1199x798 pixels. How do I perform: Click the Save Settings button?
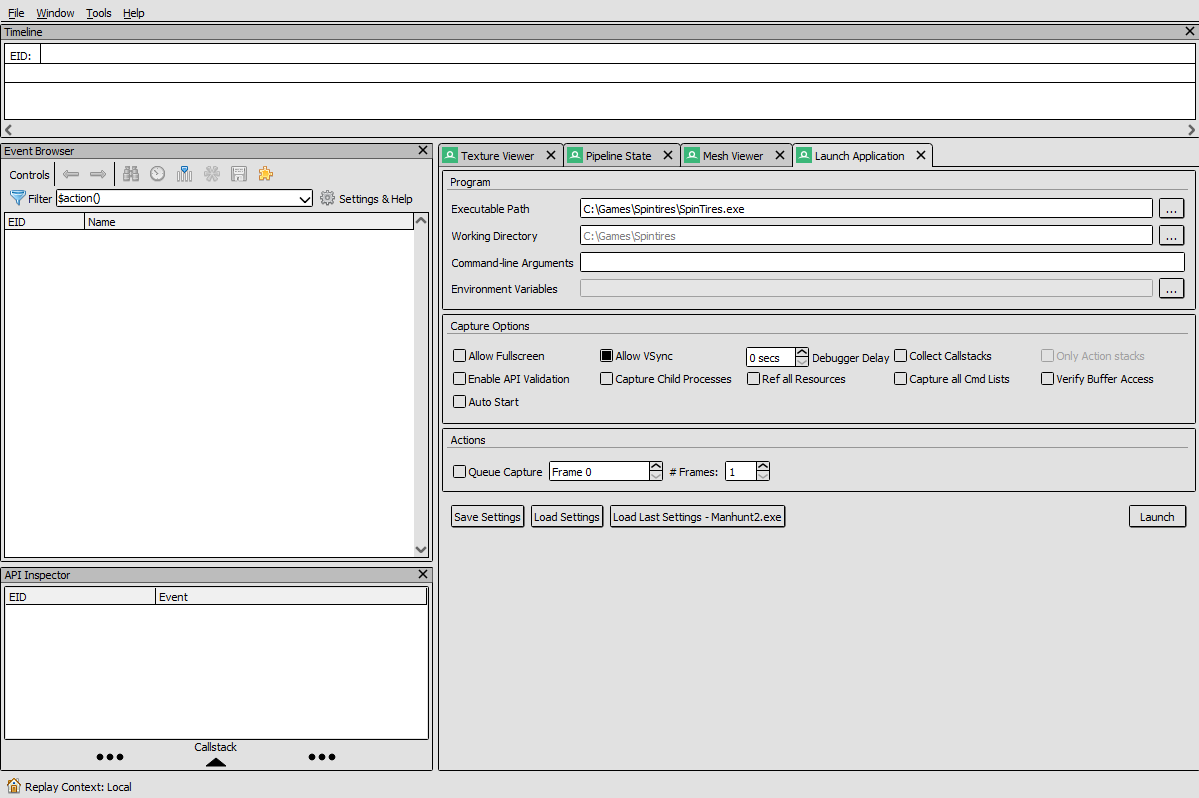coord(487,517)
